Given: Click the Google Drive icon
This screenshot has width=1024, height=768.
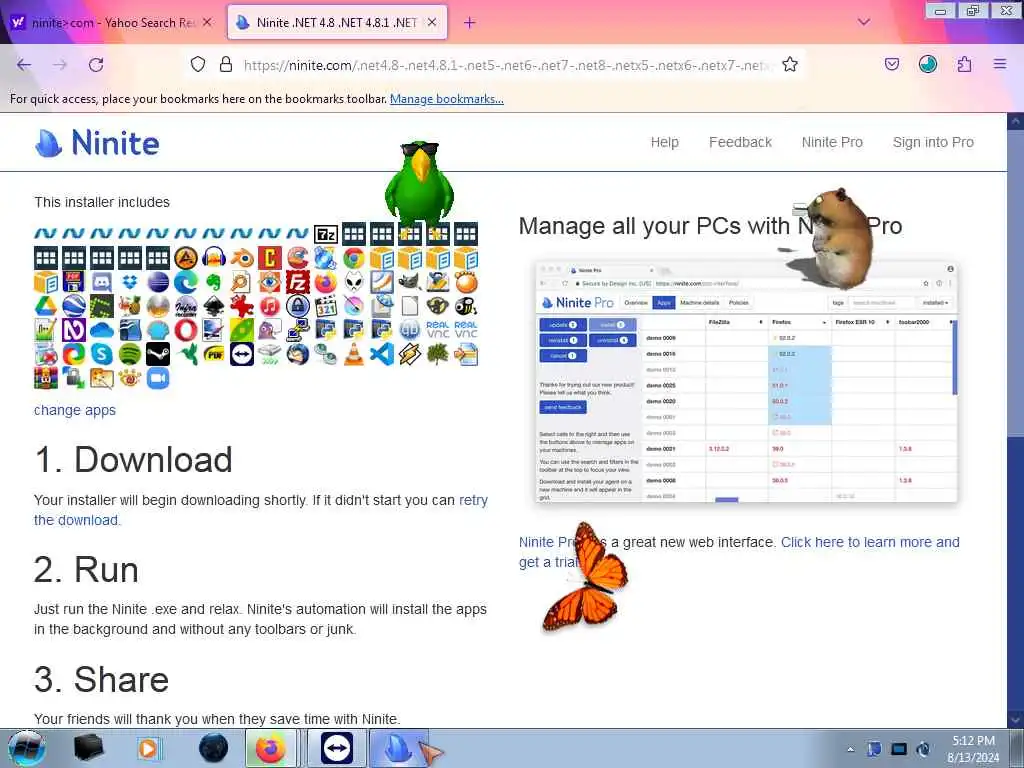Looking at the screenshot, I should [46, 306].
